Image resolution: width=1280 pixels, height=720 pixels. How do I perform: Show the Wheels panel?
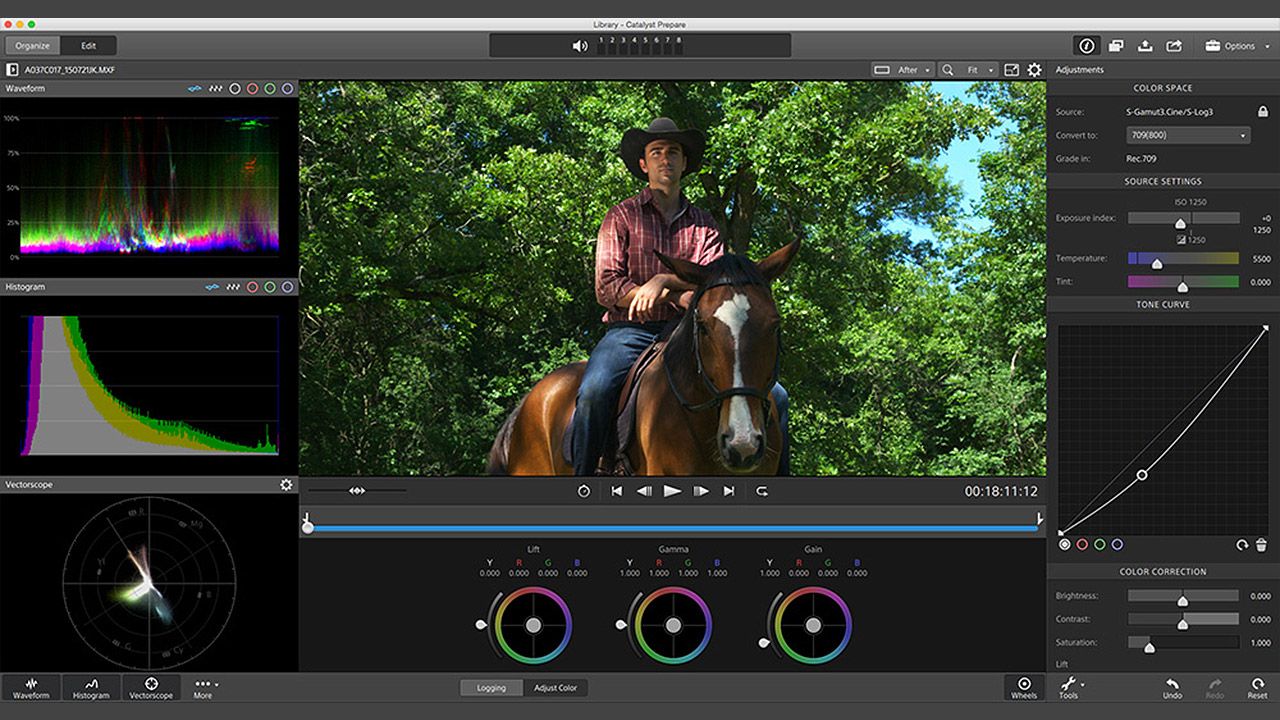(1024, 688)
